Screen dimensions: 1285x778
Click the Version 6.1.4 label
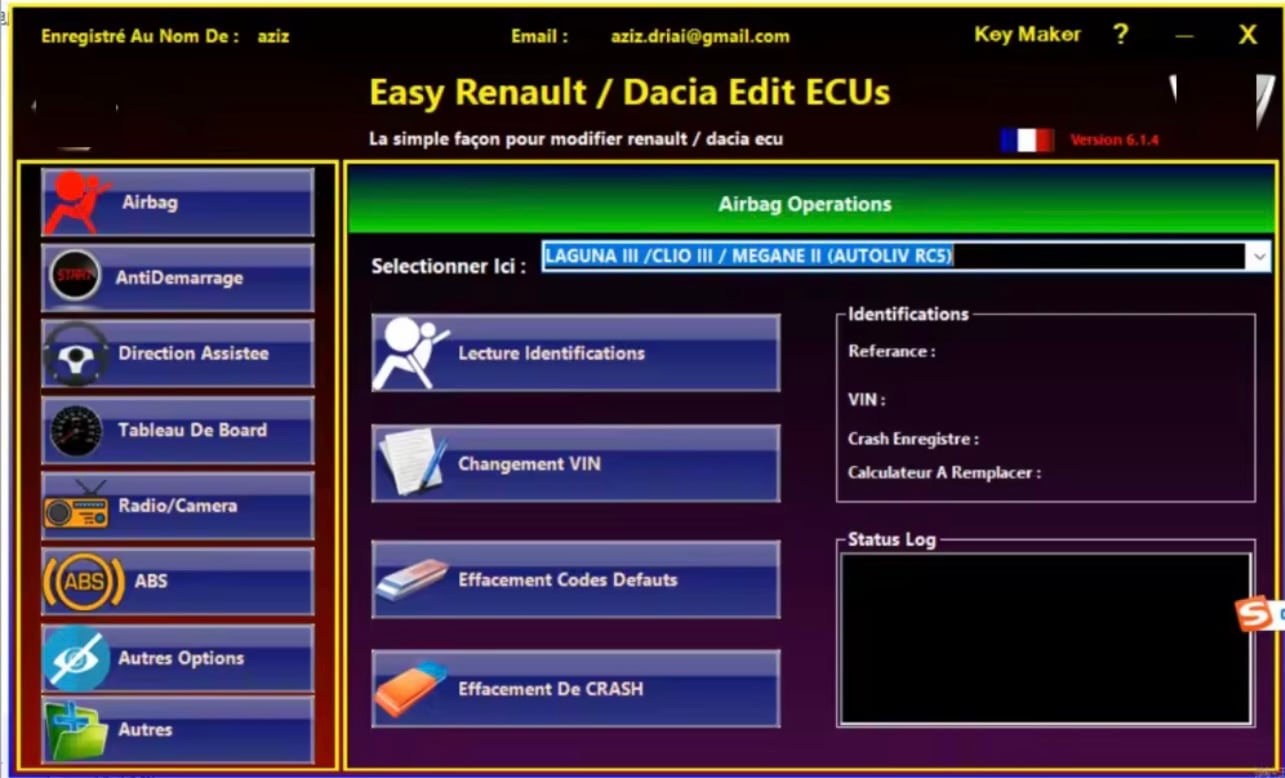[1114, 140]
